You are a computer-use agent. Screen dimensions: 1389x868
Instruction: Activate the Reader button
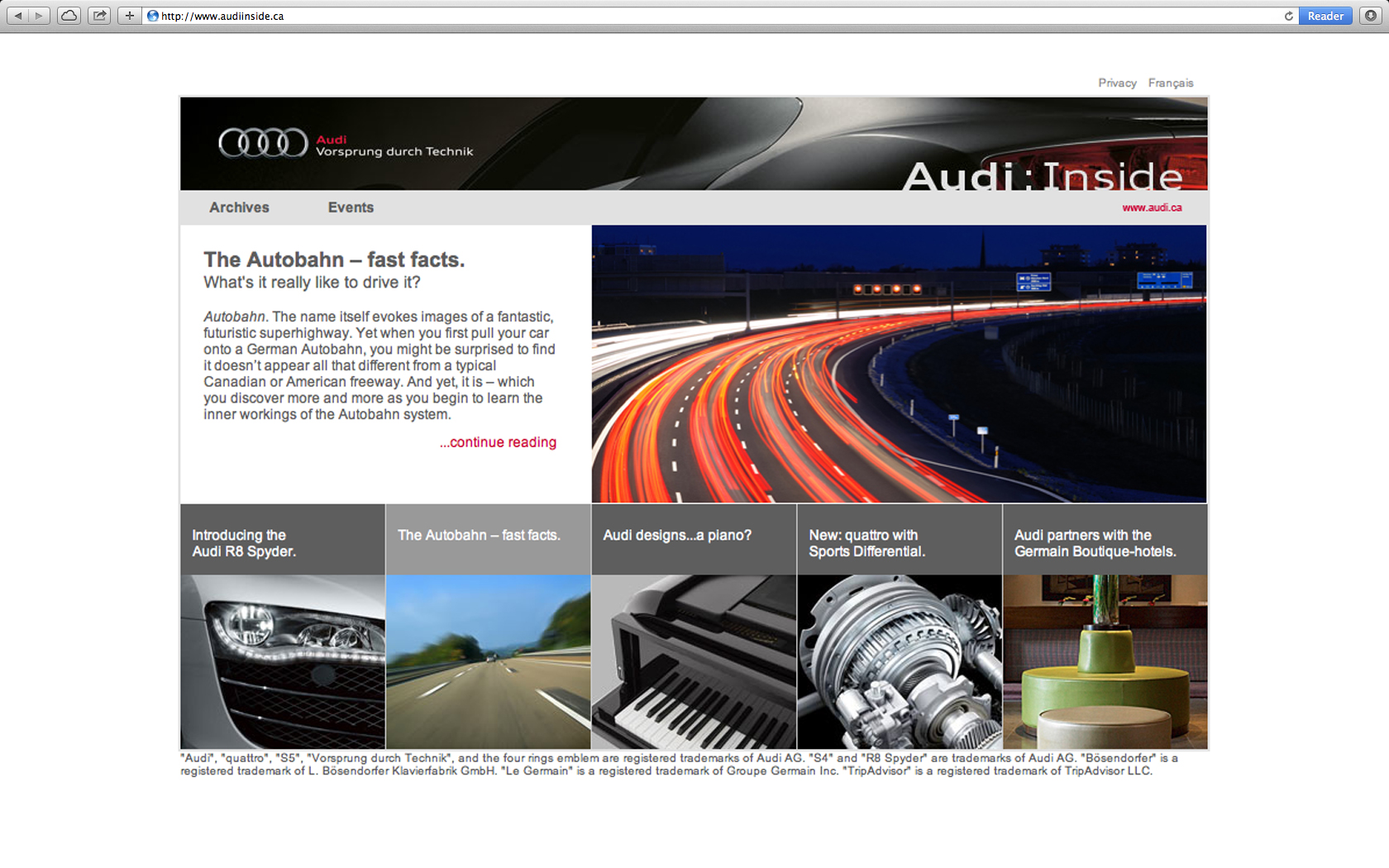tap(1325, 16)
